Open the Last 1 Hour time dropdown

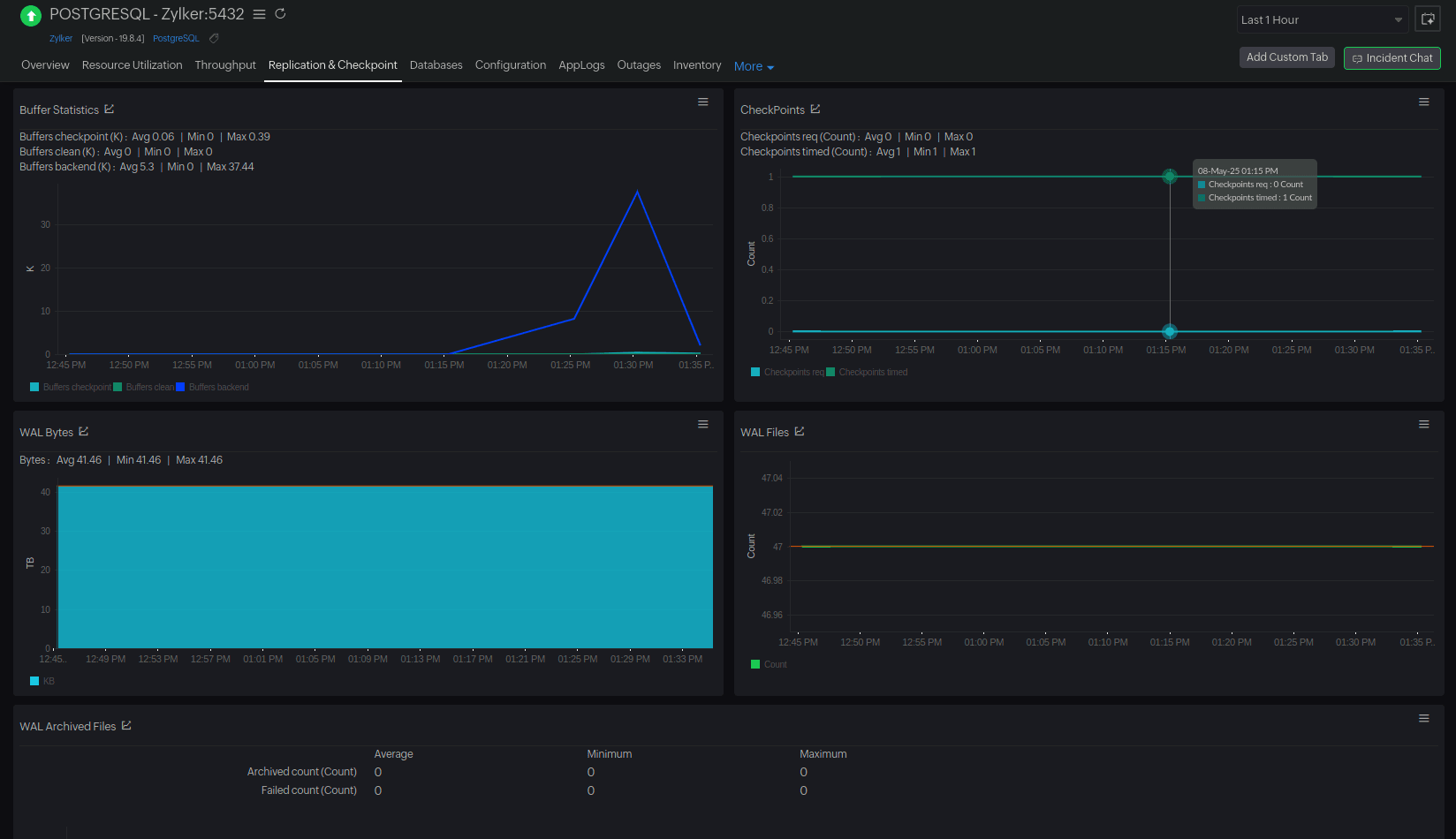pyautogui.click(x=1323, y=19)
